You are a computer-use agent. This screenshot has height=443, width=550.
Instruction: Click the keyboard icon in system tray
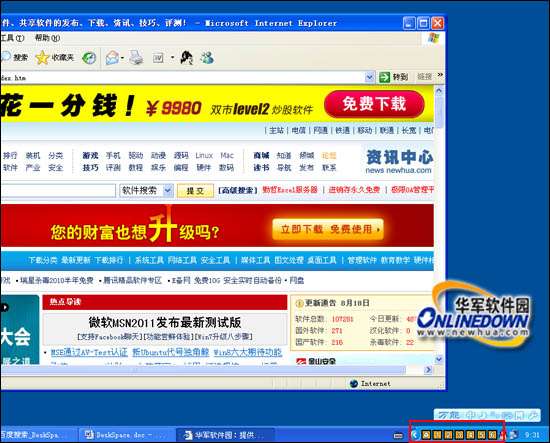coord(398,436)
